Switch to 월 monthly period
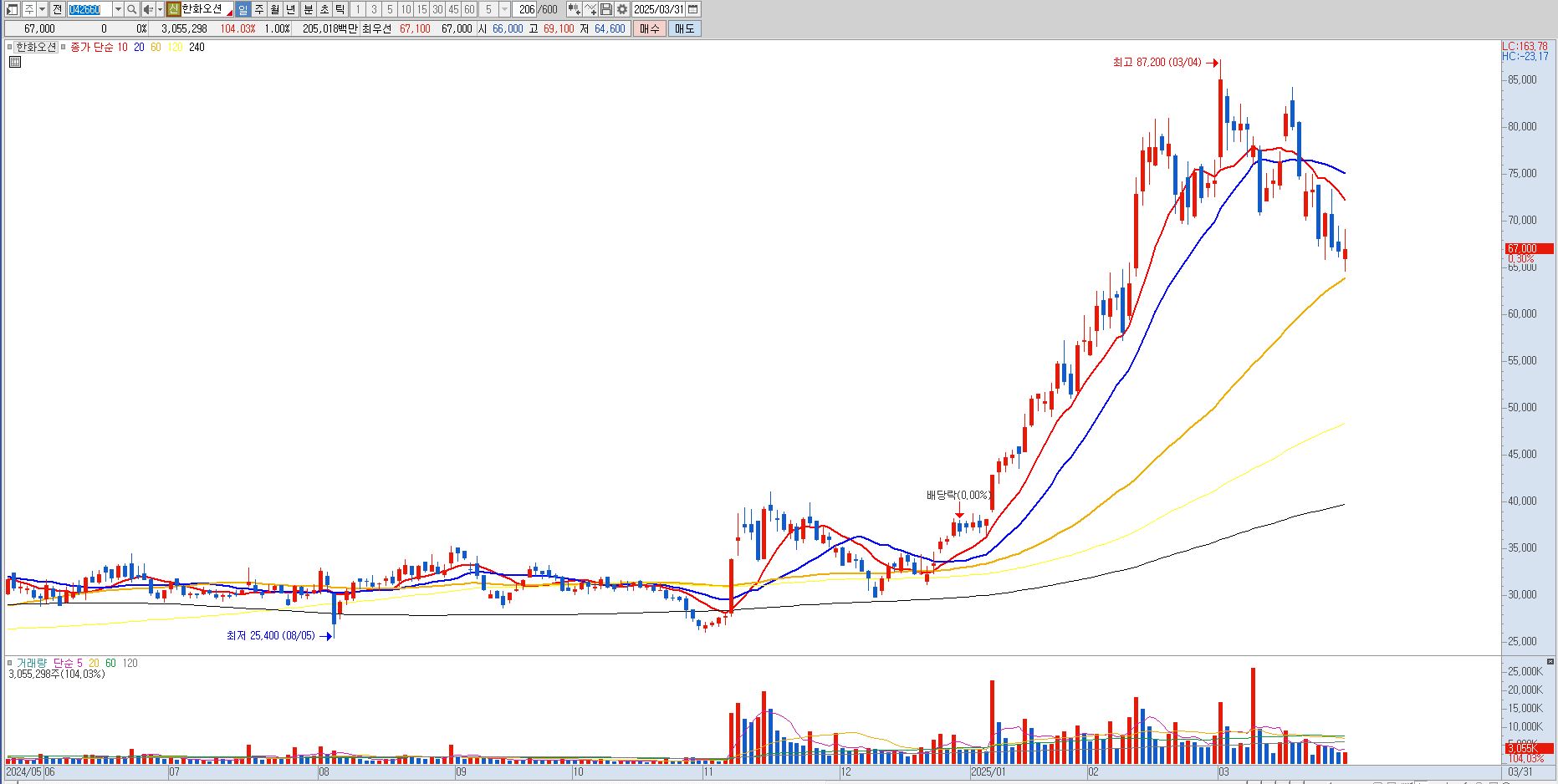Viewport: 1558px width, 784px height. click(275, 9)
